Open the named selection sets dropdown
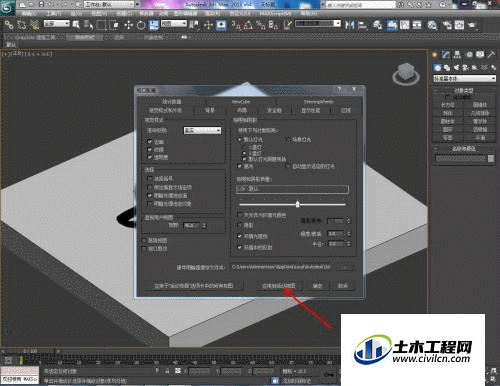The width and height of the screenshot is (500, 386). coord(318,24)
